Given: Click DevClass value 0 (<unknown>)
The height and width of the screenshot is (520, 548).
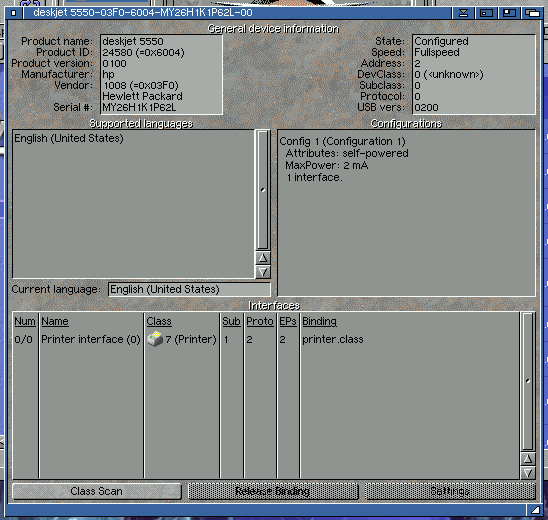Looking at the screenshot, I should (x=449, y=74).
